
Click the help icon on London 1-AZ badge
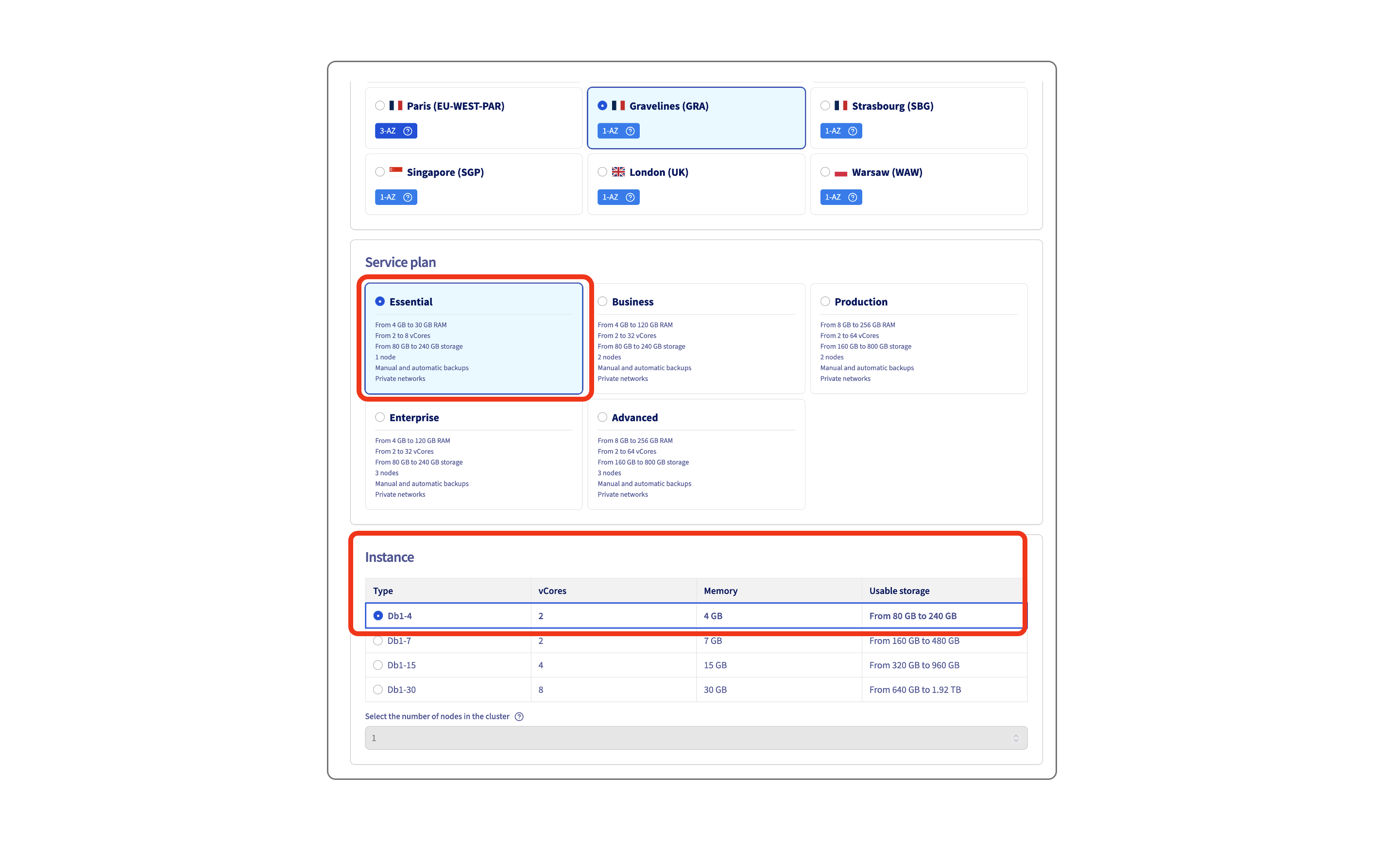(x=630, y=197)
